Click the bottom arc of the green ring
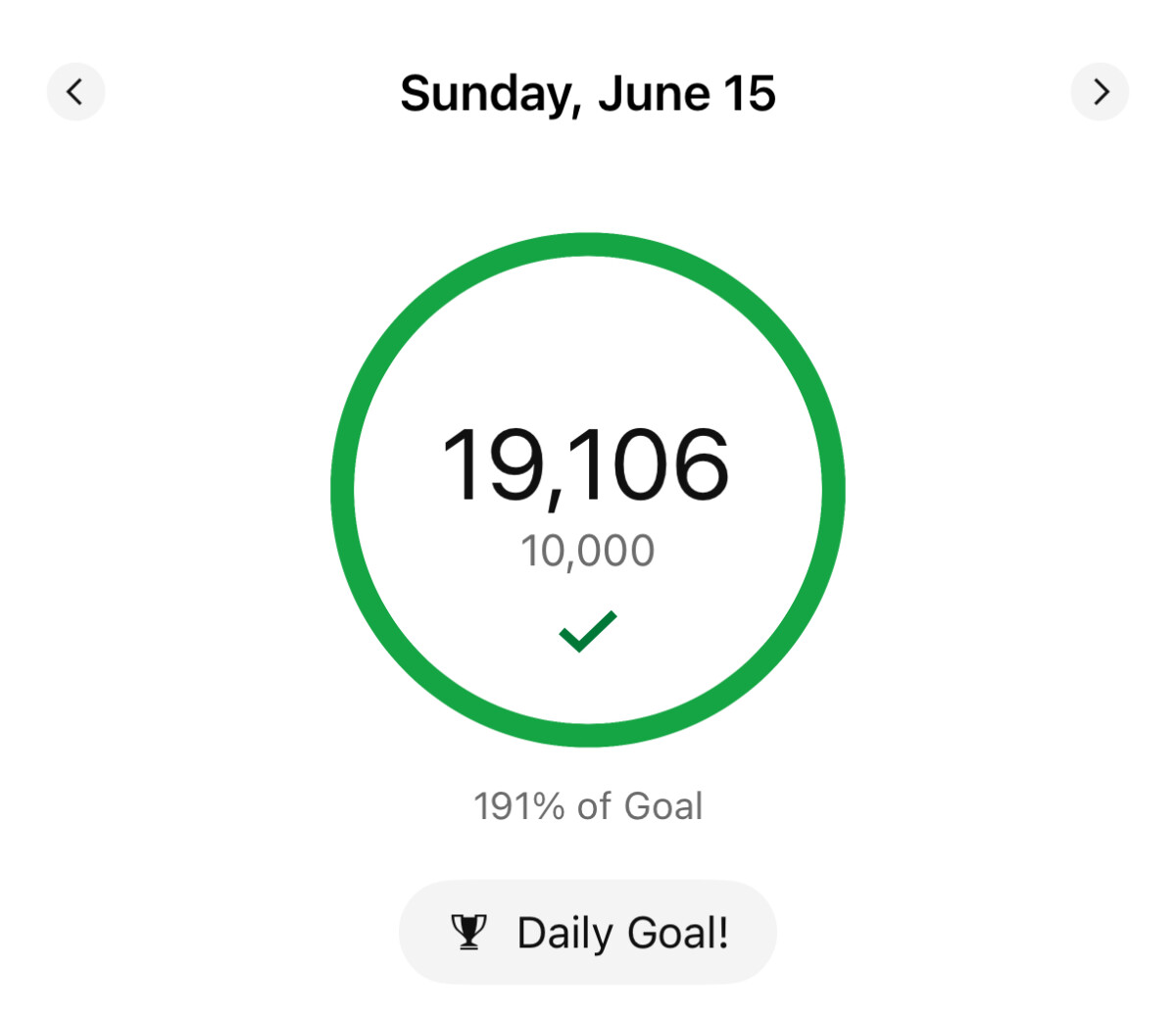Screen dimensions: 1176x1018 pos(588,735)
